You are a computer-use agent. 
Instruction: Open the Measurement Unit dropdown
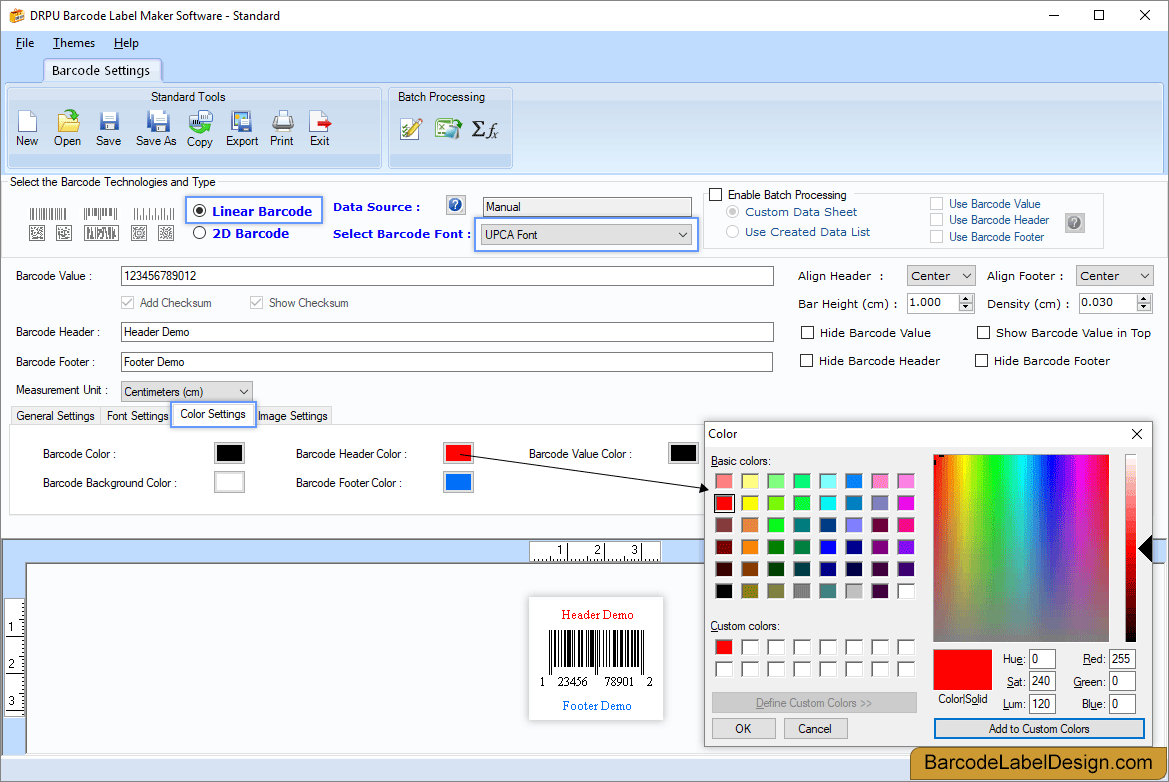click(186, 391)
